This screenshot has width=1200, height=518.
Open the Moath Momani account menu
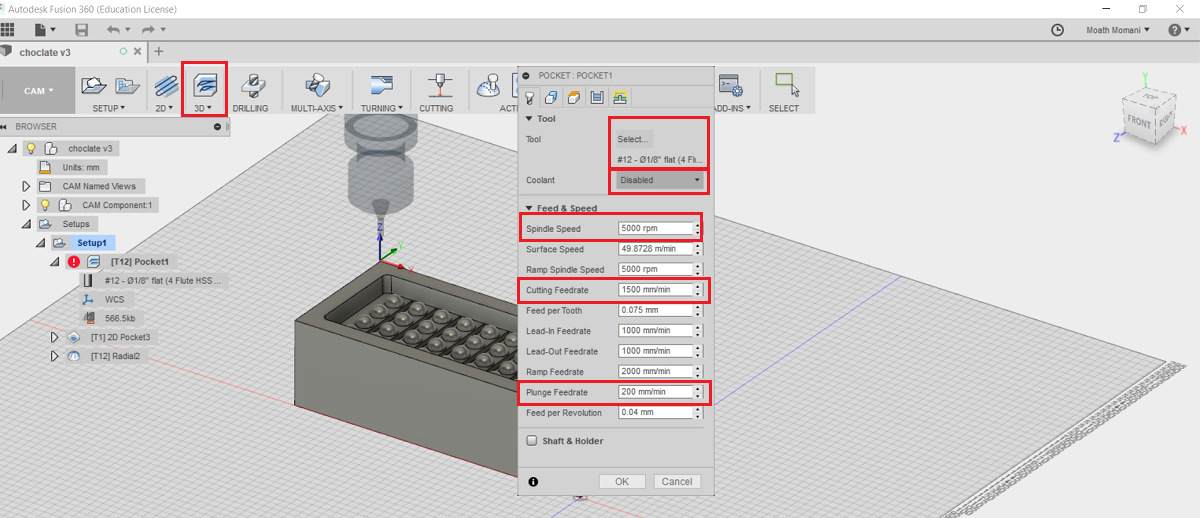(1118, 30)
